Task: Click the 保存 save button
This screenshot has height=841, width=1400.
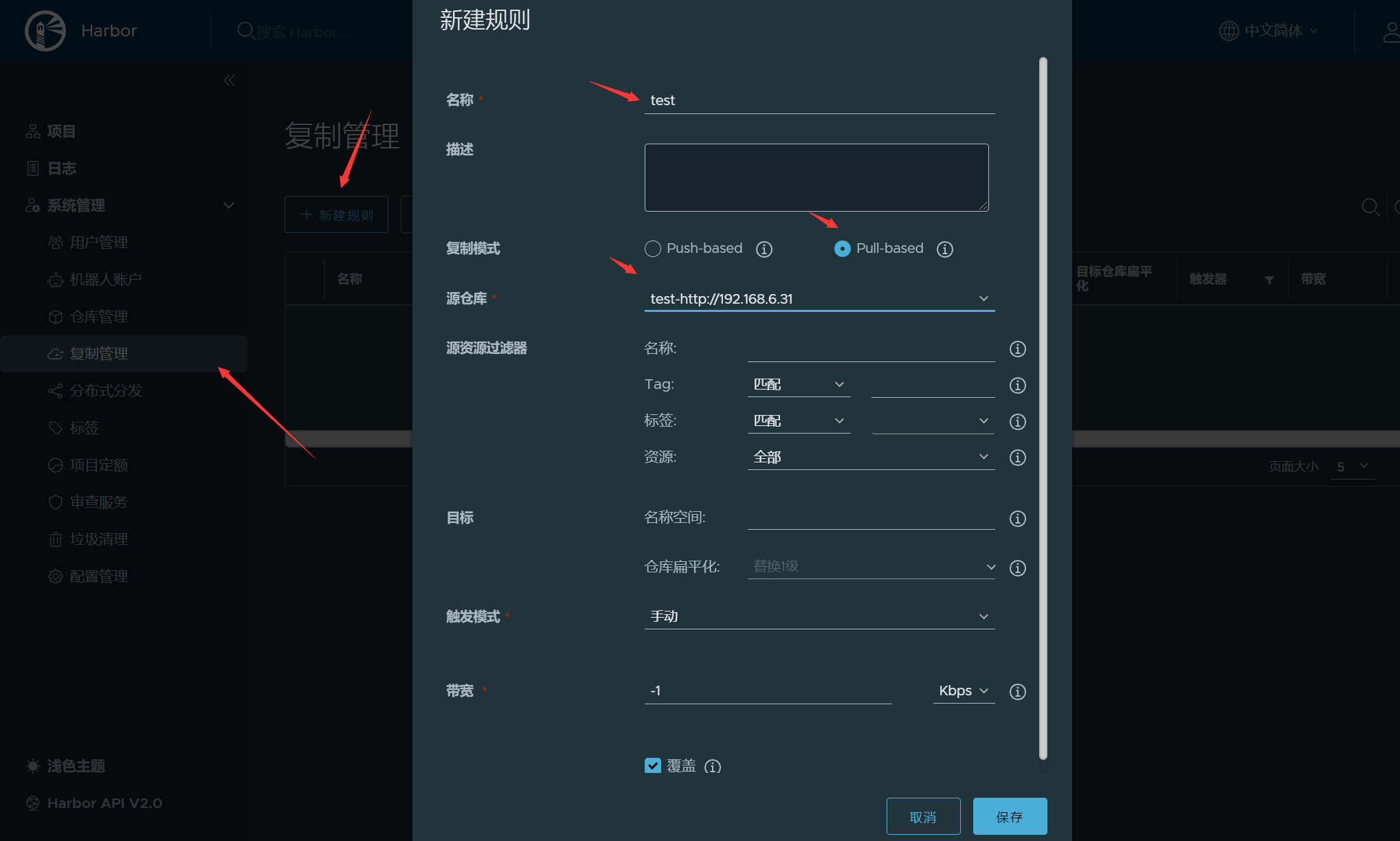Action: (x=1010, y=816)
